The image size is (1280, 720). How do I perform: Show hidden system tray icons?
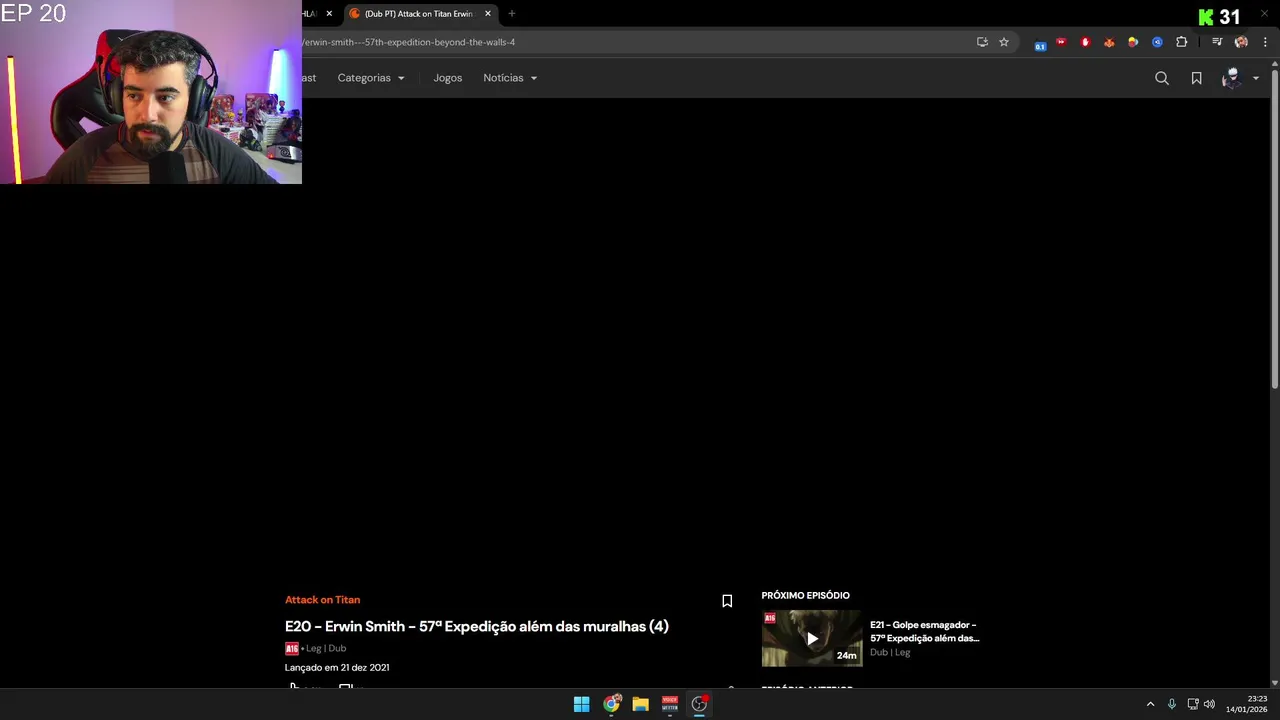click(x=1150, y=704)
